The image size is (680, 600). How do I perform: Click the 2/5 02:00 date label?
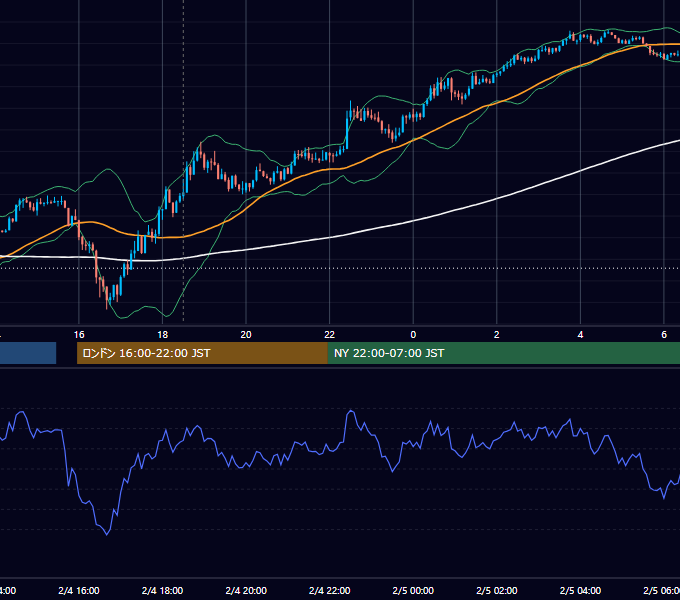(x=497, y=590)
